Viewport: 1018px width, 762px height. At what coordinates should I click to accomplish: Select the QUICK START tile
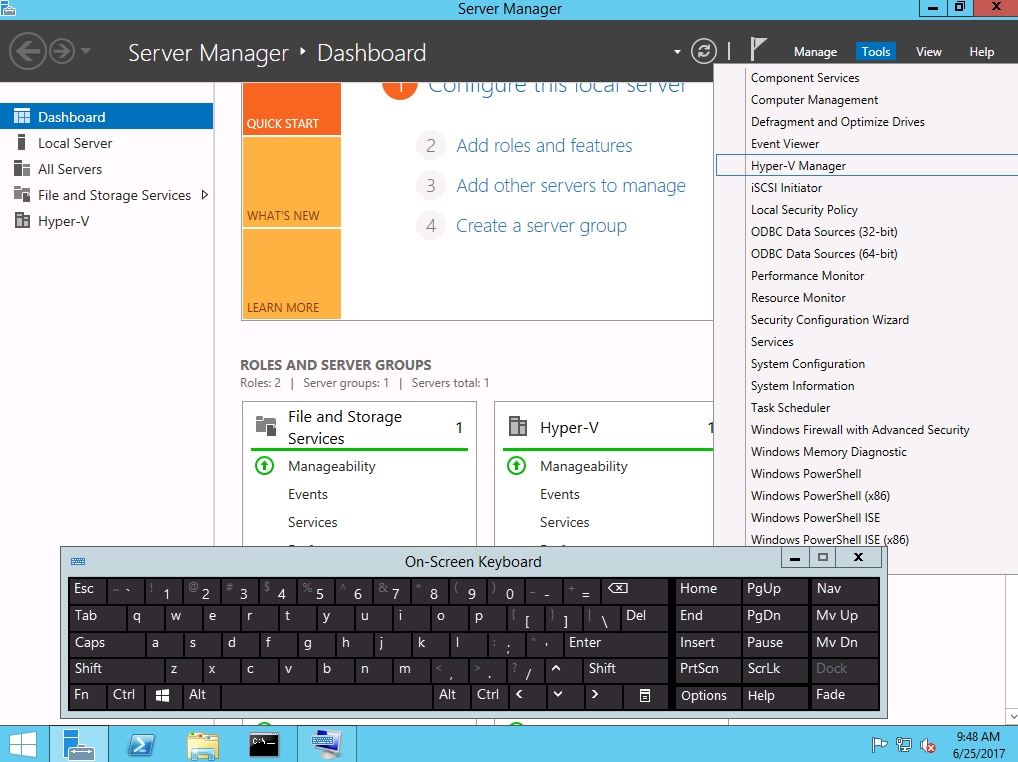click(292, 108)
